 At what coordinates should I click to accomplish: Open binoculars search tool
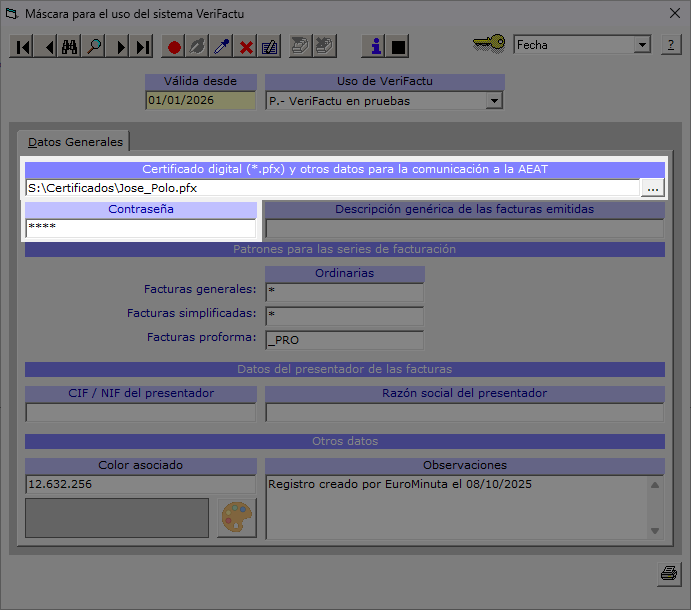[x=70, y=47]
